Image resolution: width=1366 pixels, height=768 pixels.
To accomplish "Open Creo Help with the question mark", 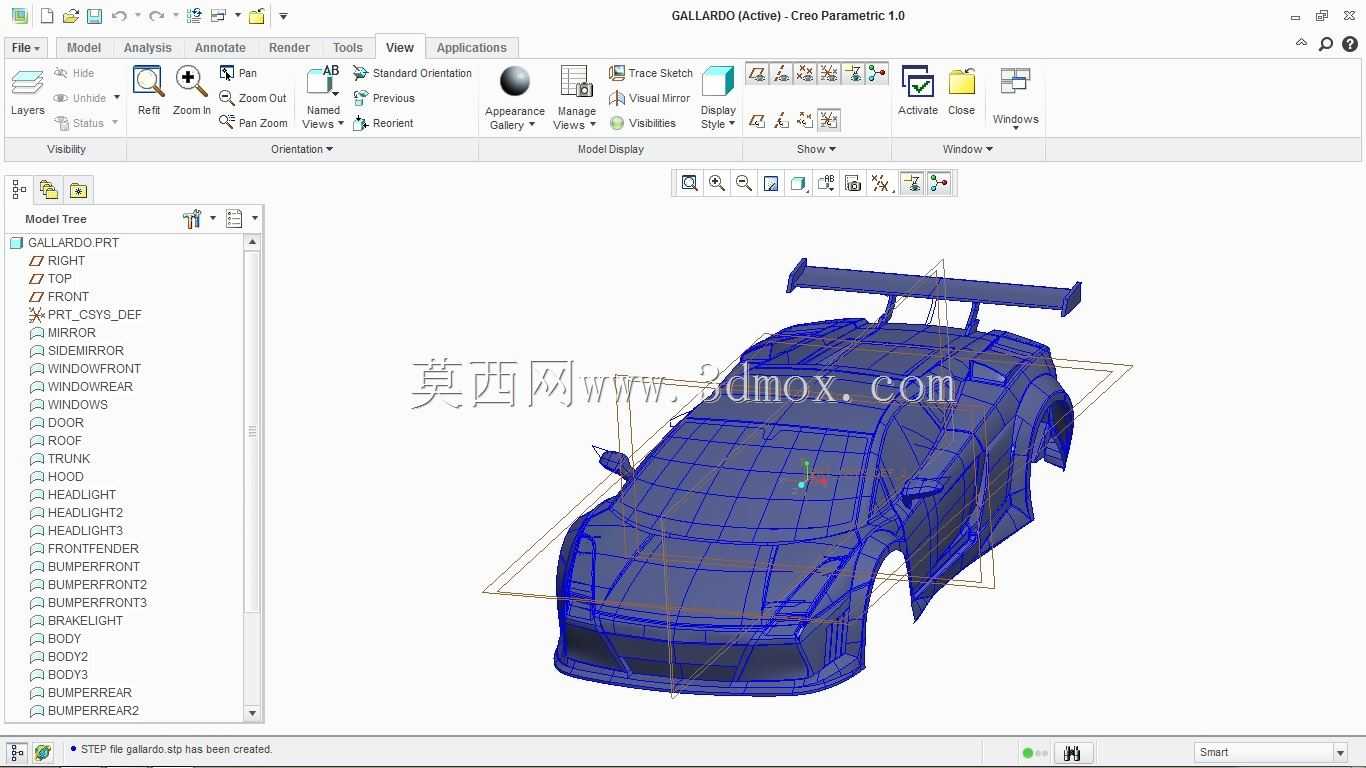I will (x=1349, y=44).
